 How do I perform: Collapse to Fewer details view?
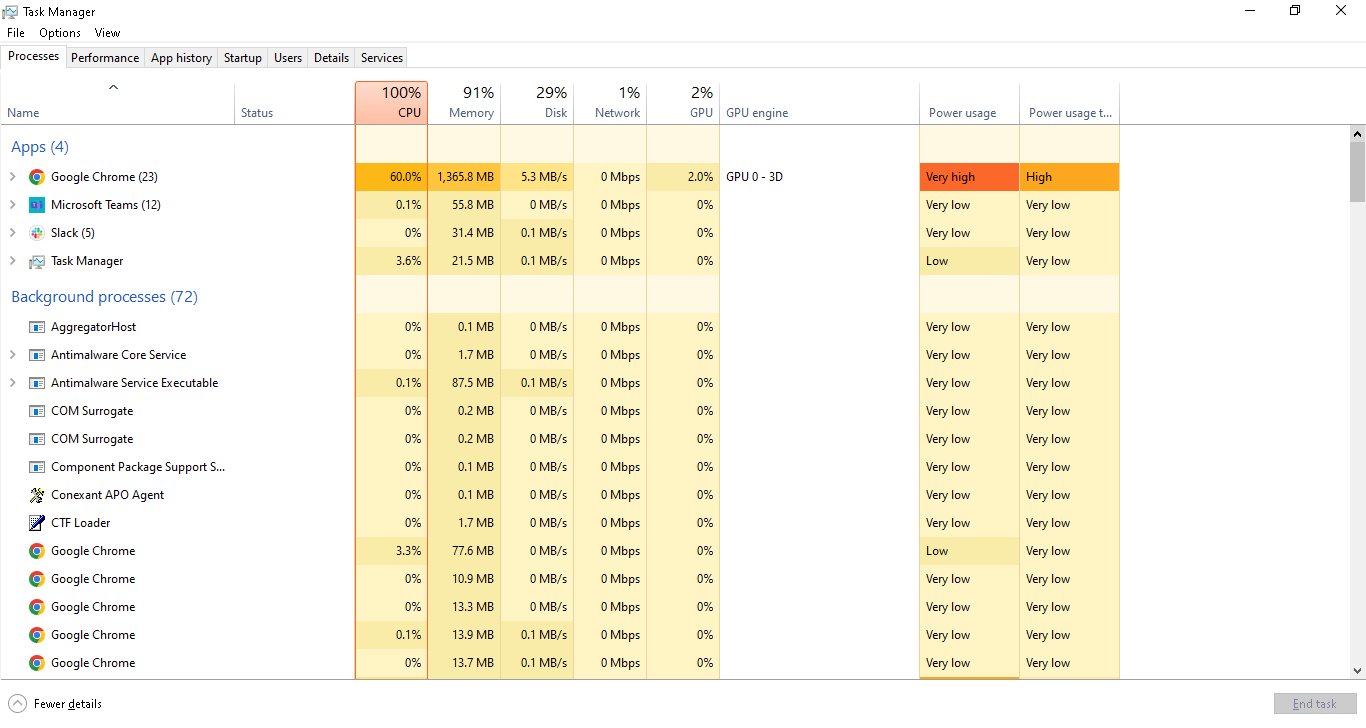pos(56,704)
